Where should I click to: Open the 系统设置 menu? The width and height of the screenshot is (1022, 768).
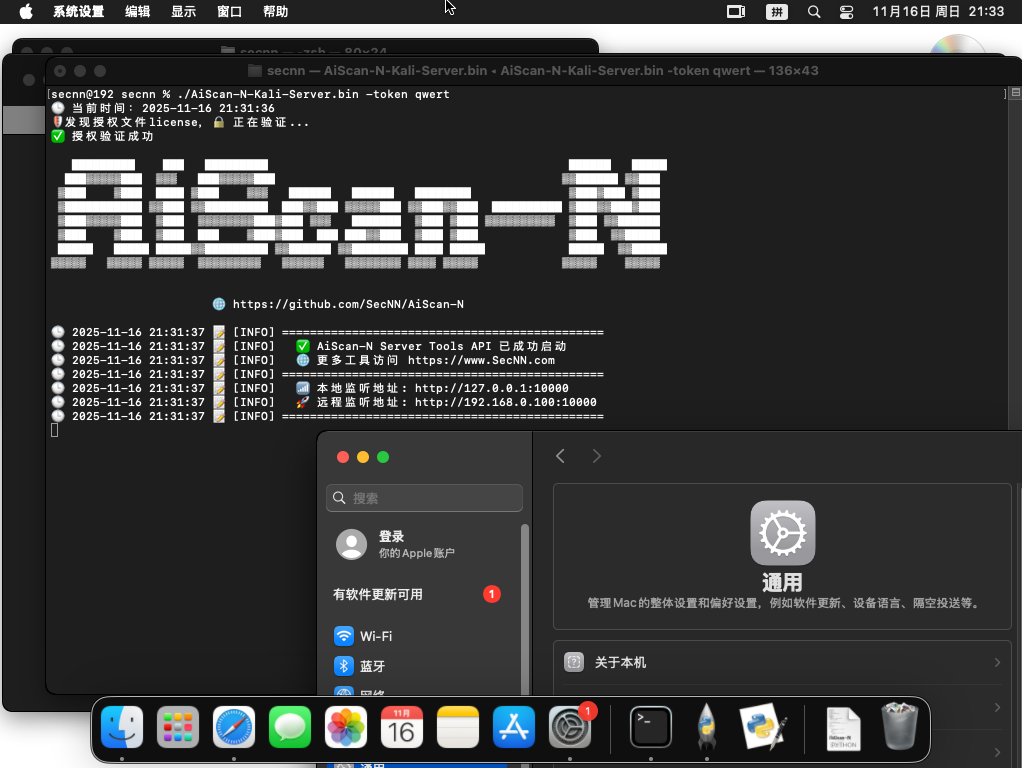pyautogui.click(x=79, y=12)
